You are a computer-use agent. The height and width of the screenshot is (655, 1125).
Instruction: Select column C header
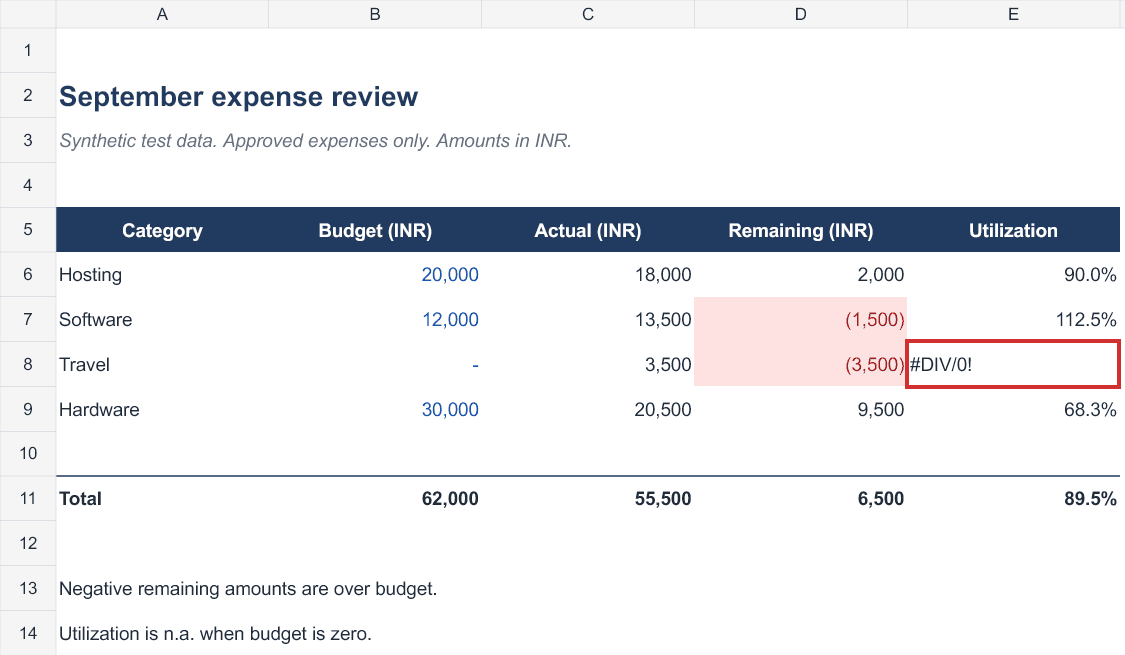coord(588,14)
